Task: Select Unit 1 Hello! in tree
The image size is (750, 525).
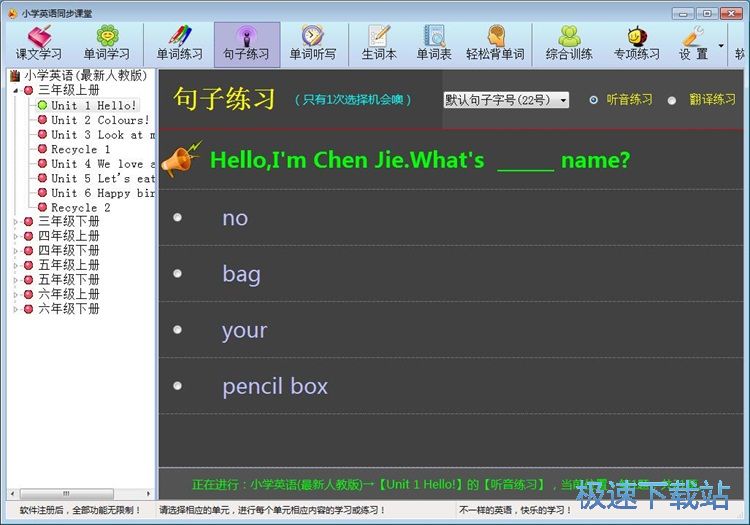Action: 94,105
